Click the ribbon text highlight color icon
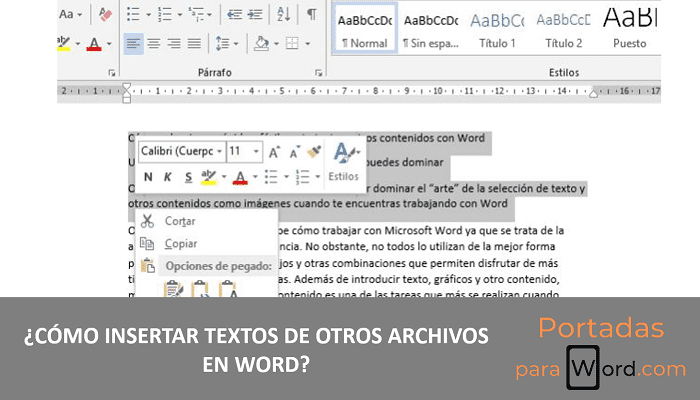The width and height of the screenshot is (700, 400). point(64,44)
